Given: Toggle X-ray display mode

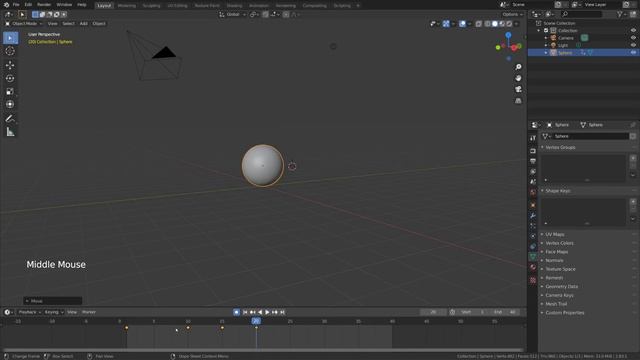Looking at the screenshot, I should pos(479,24).
